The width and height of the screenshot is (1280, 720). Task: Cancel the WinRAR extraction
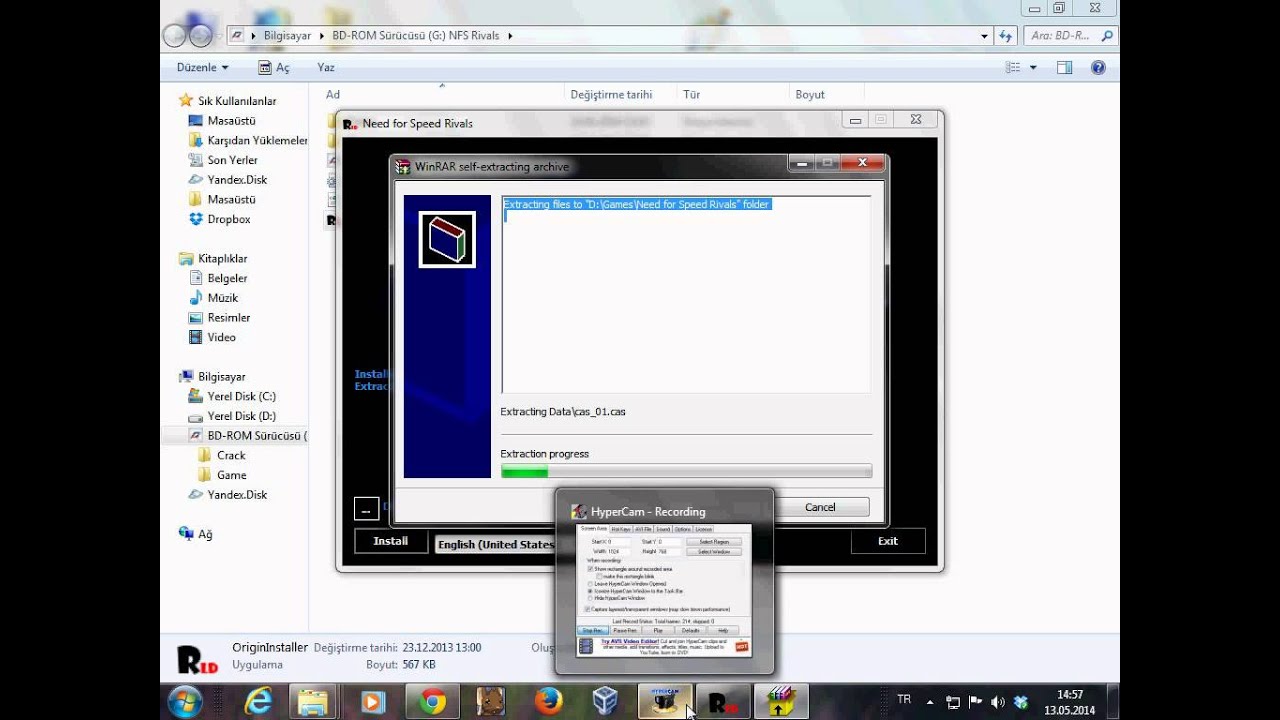(820, 507)
